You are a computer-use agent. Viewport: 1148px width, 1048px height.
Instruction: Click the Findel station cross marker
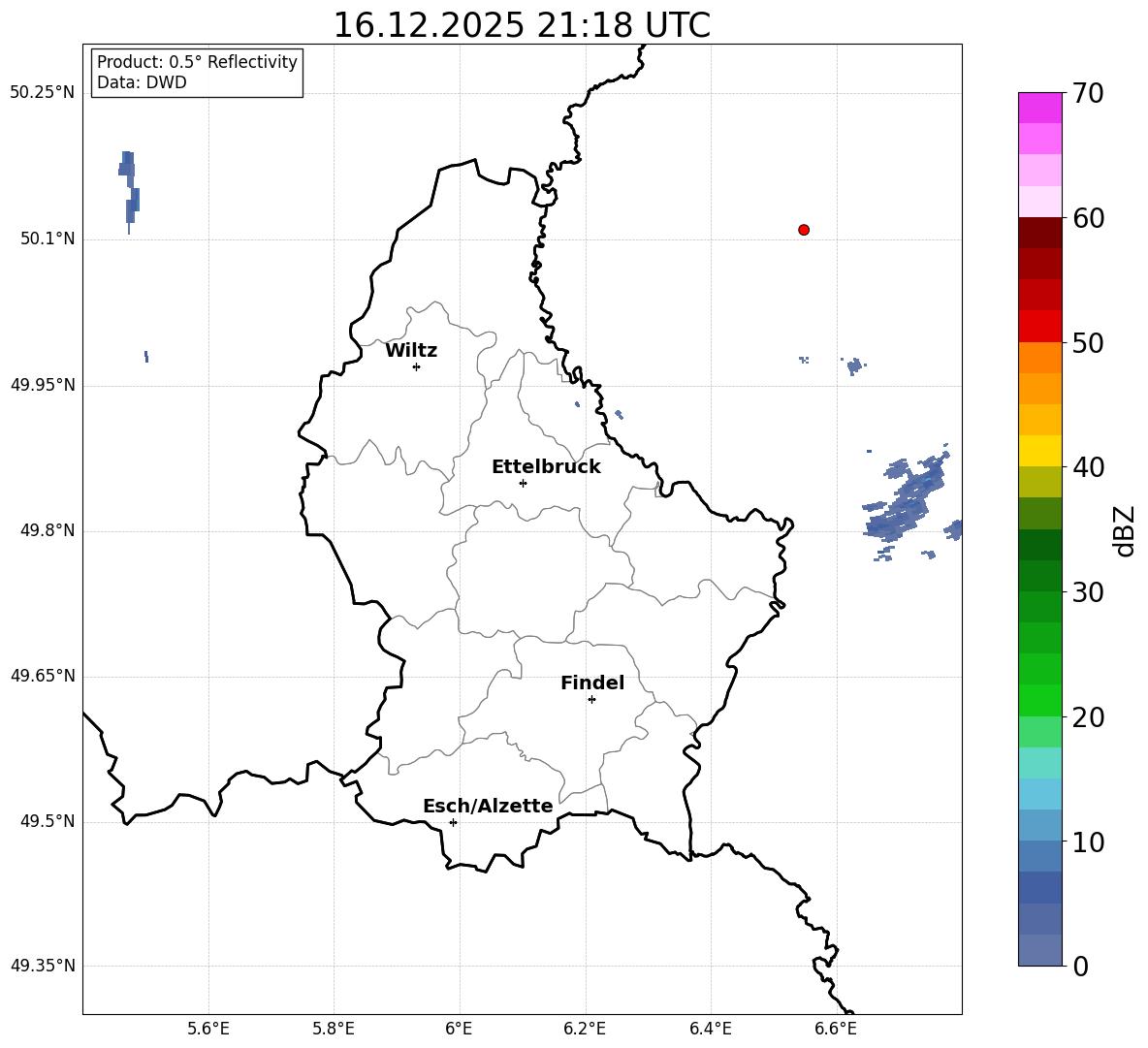(591, 700)
